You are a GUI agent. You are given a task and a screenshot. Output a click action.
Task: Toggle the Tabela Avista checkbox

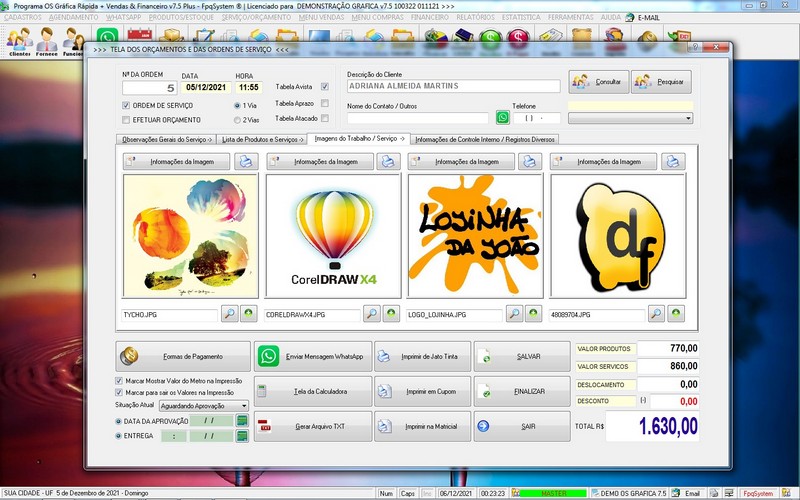325,87
